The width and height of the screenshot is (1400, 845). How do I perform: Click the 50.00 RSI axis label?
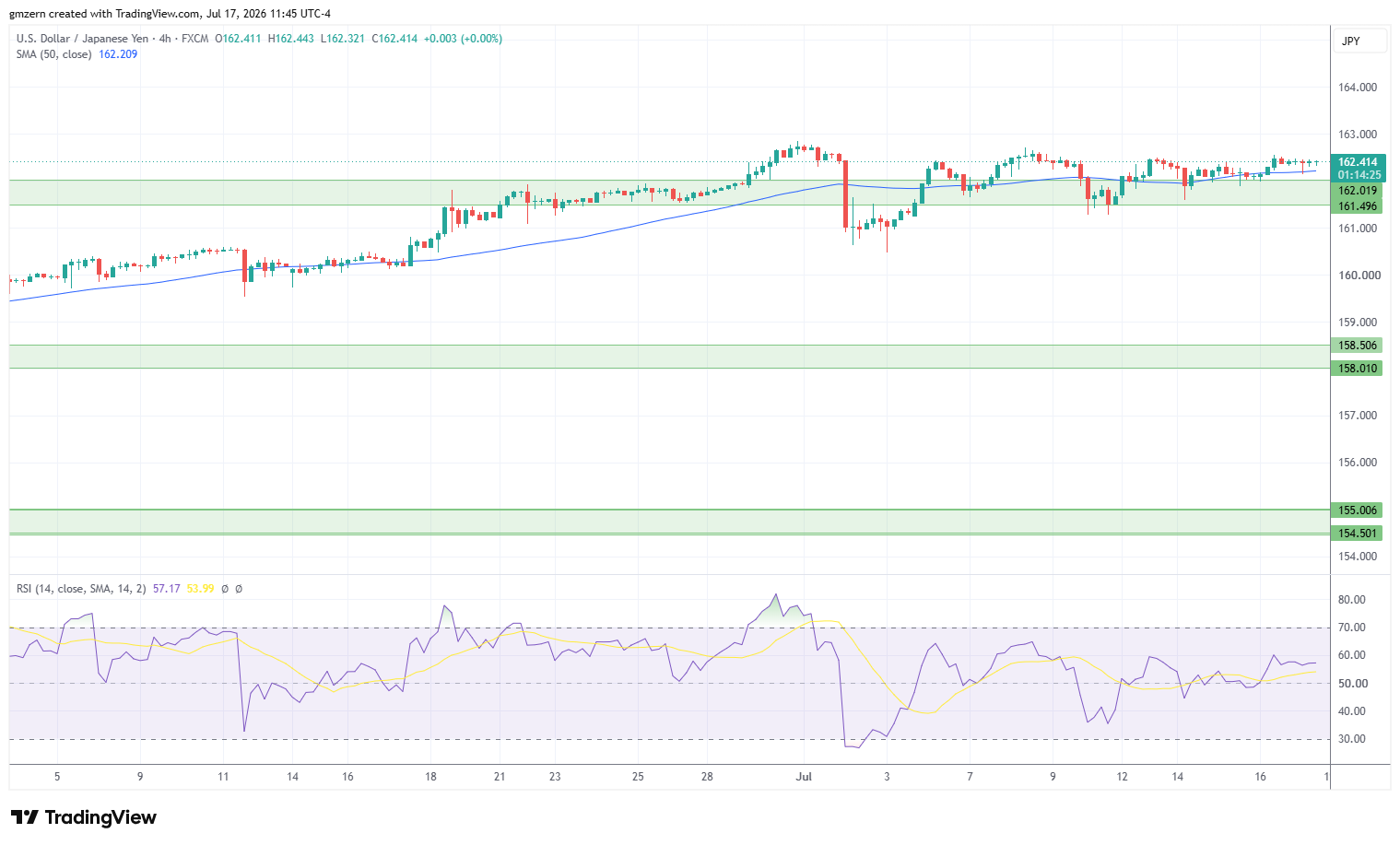pyautogui.click(x=1352, y=684)
